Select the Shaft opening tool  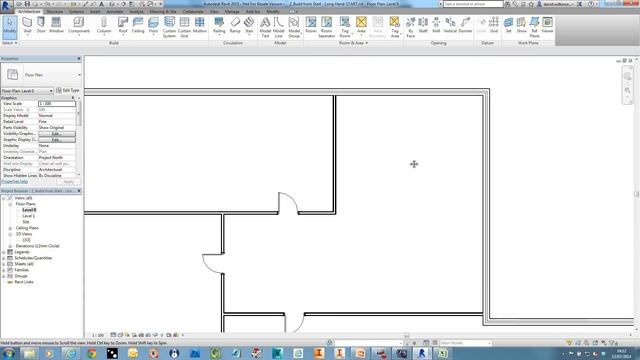tap(423, 26)
